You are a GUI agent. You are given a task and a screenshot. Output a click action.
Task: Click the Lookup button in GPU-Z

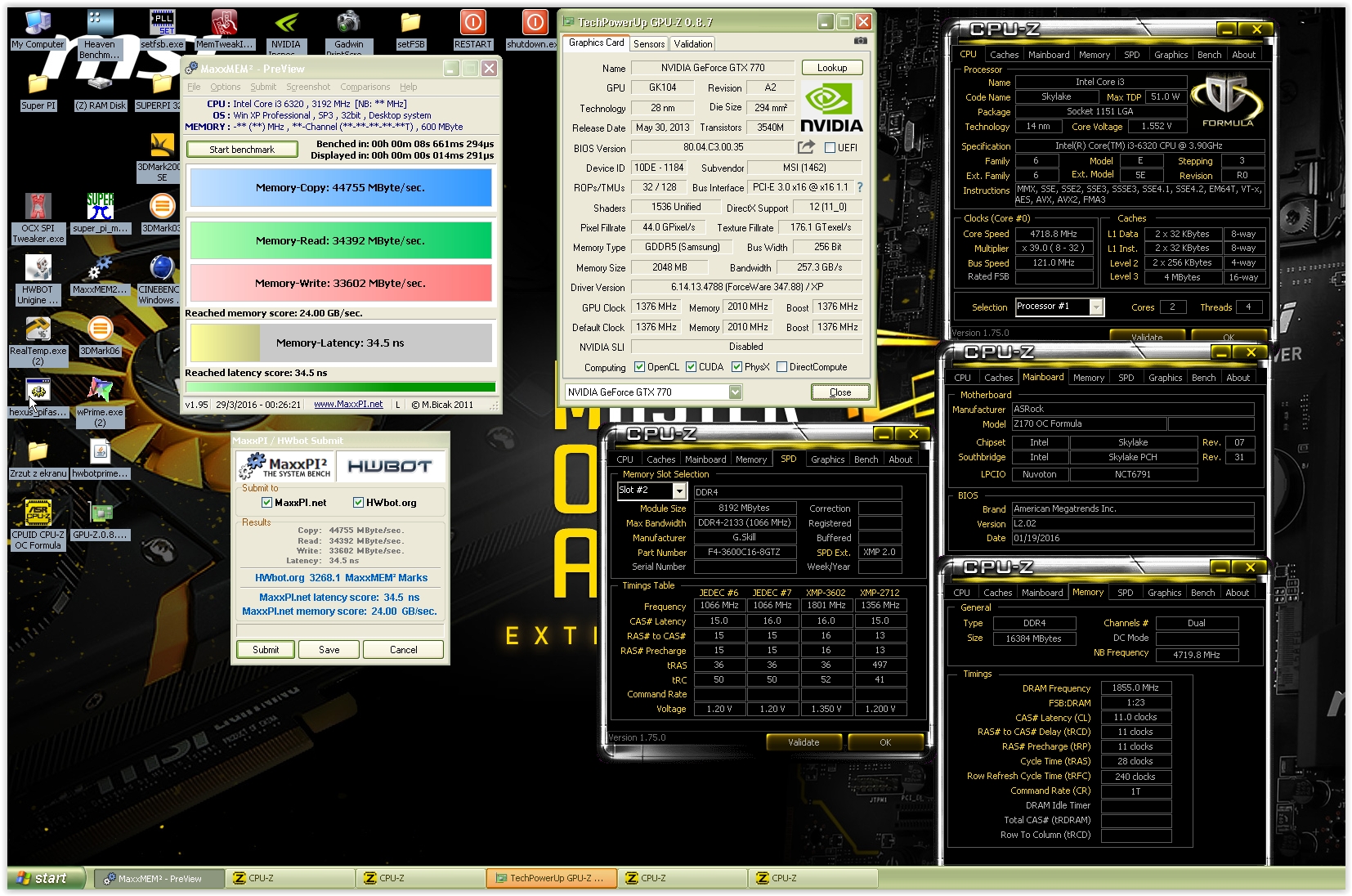tap(832, 68)
